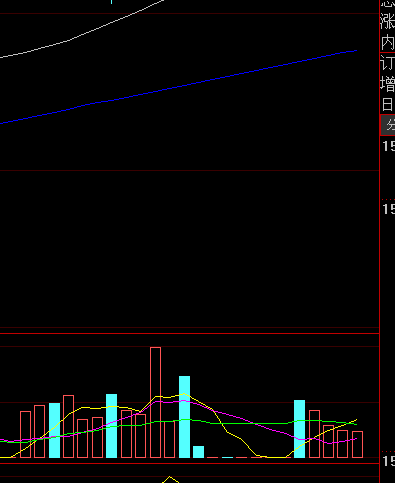This screenshot has height=483, width=396.
Task: Select the rightmost red hollow volume bar
Action: click(x=357, y=444)
